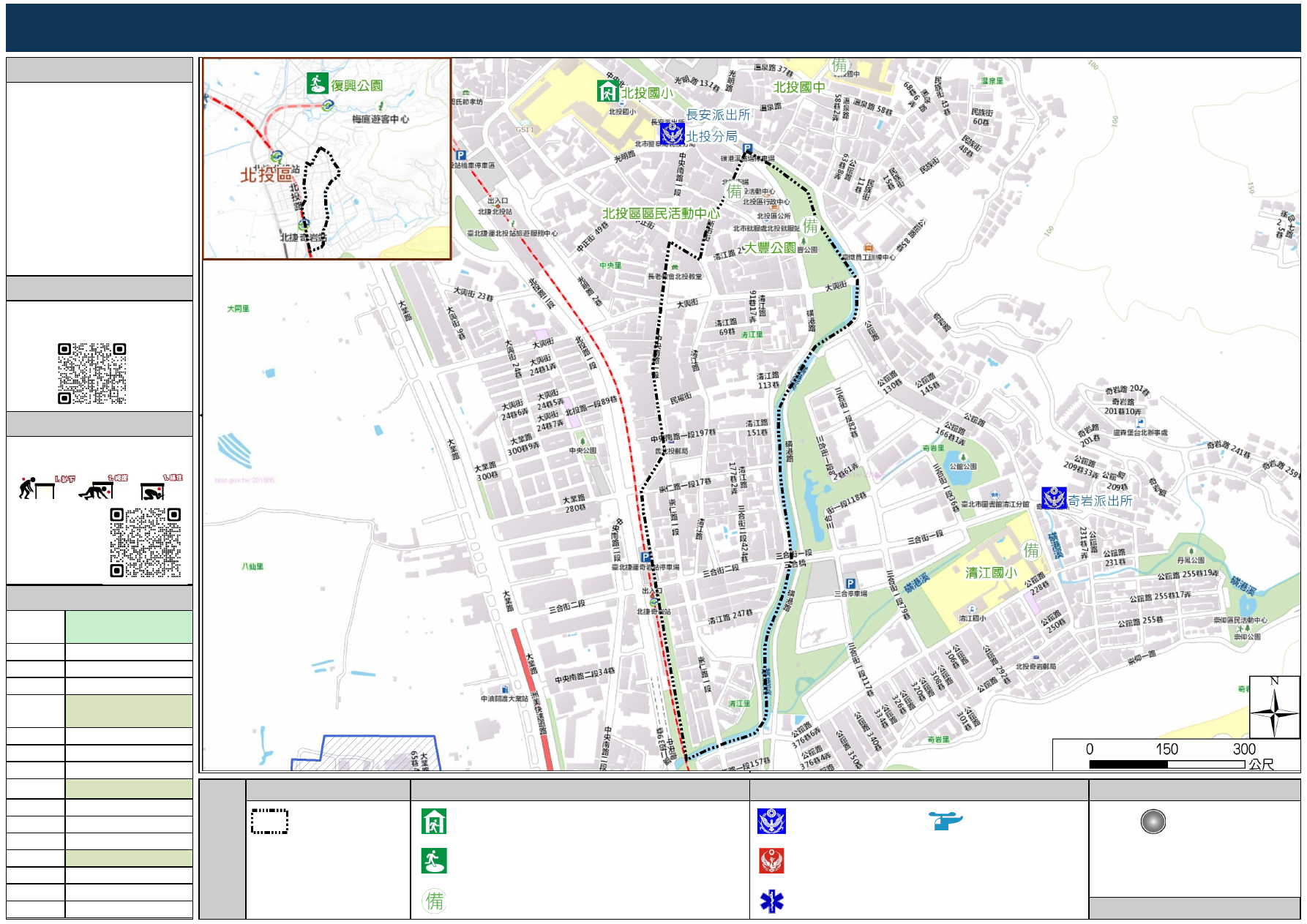
Task: Click the 趴下 drop-down person icon
Action: coord(37,488)
